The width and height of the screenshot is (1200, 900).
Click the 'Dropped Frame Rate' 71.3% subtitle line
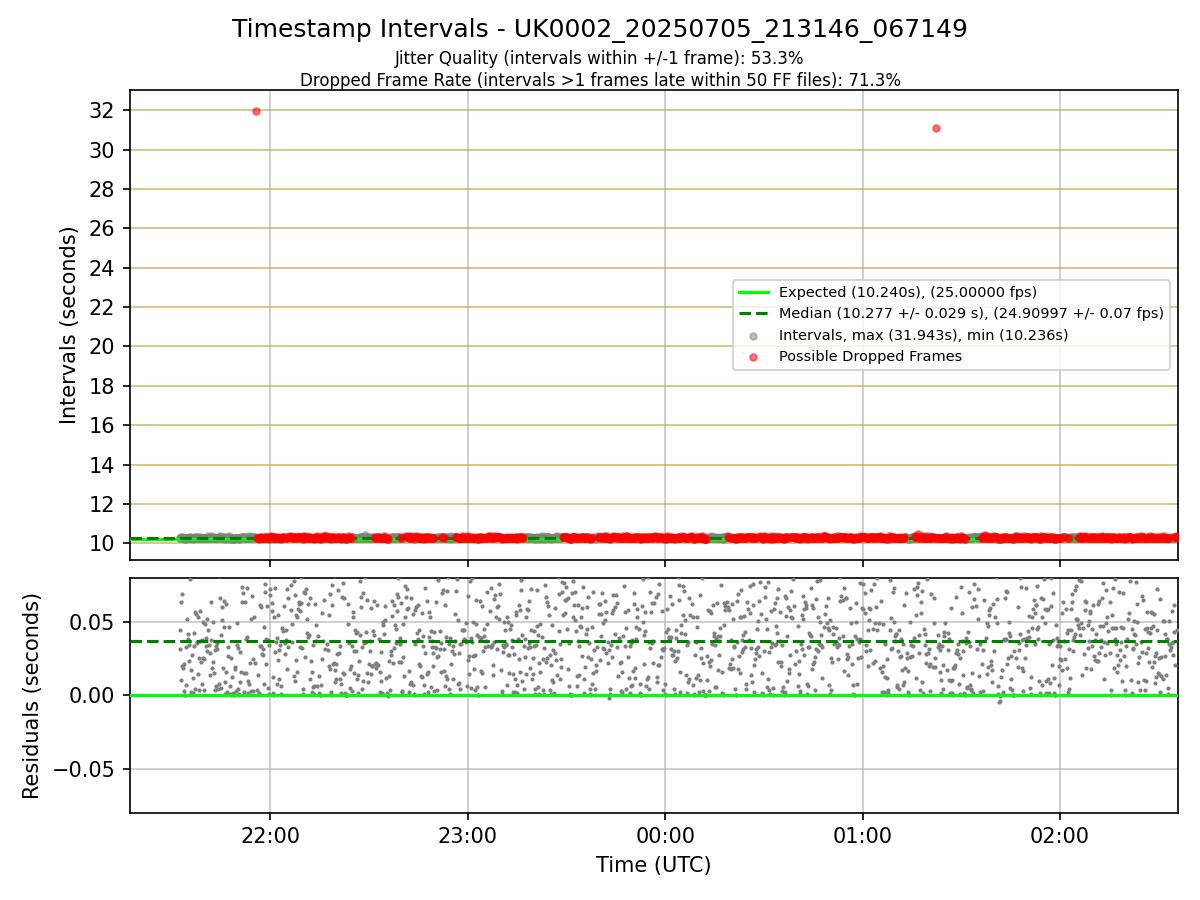[x=600, y=80]
